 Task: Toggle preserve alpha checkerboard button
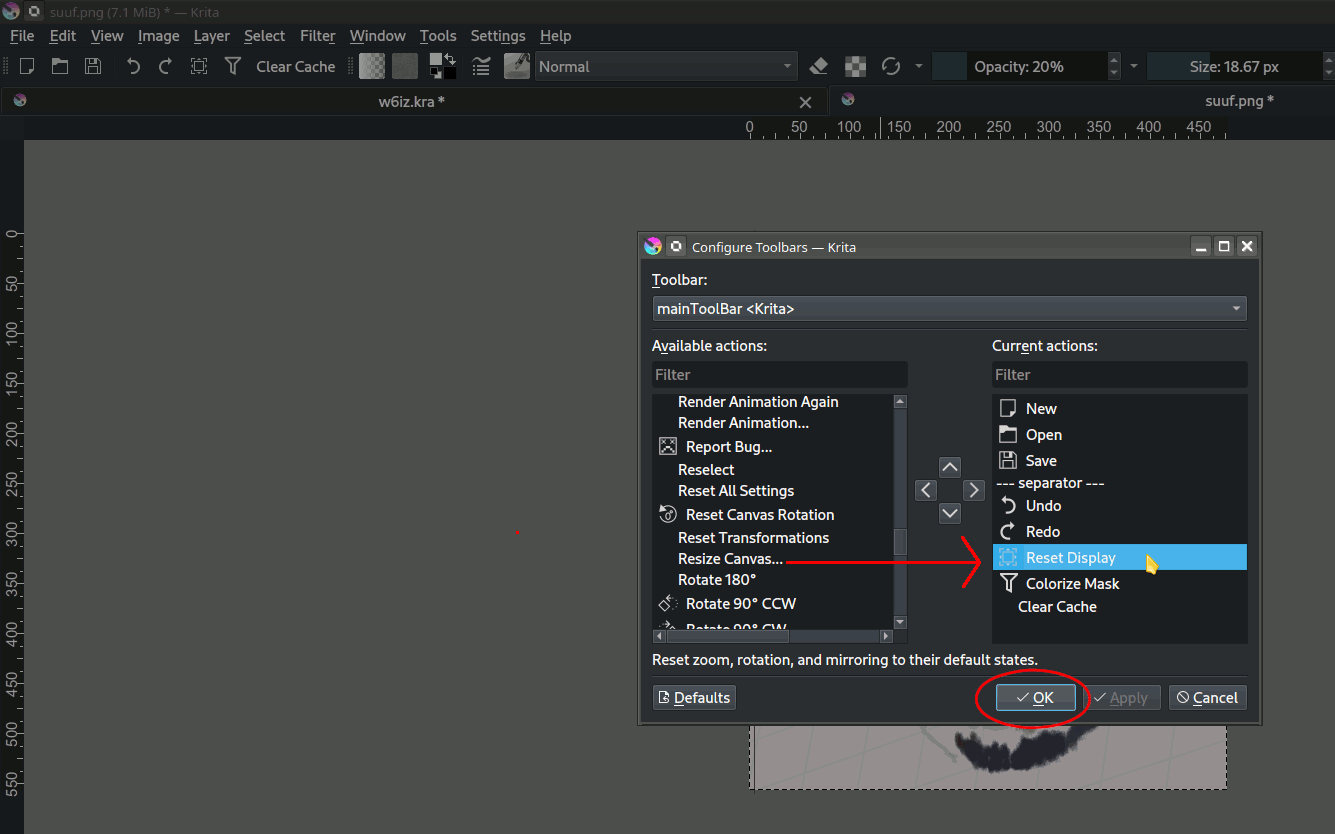tap(855, 66)
